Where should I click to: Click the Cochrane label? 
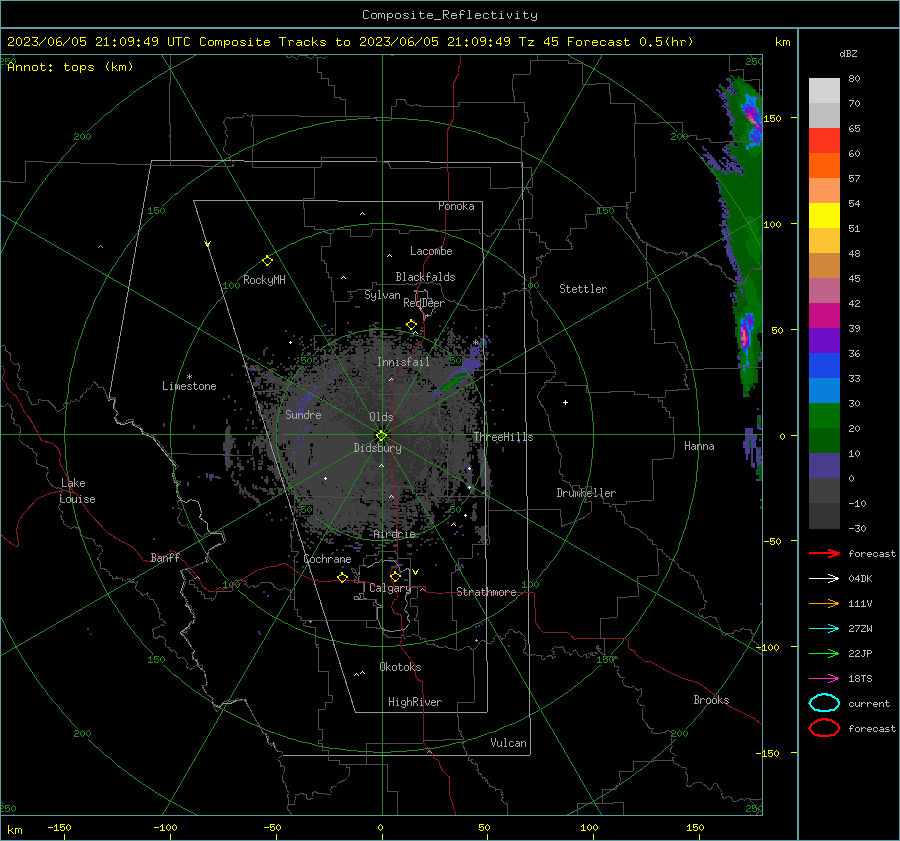tap(327, 559)
